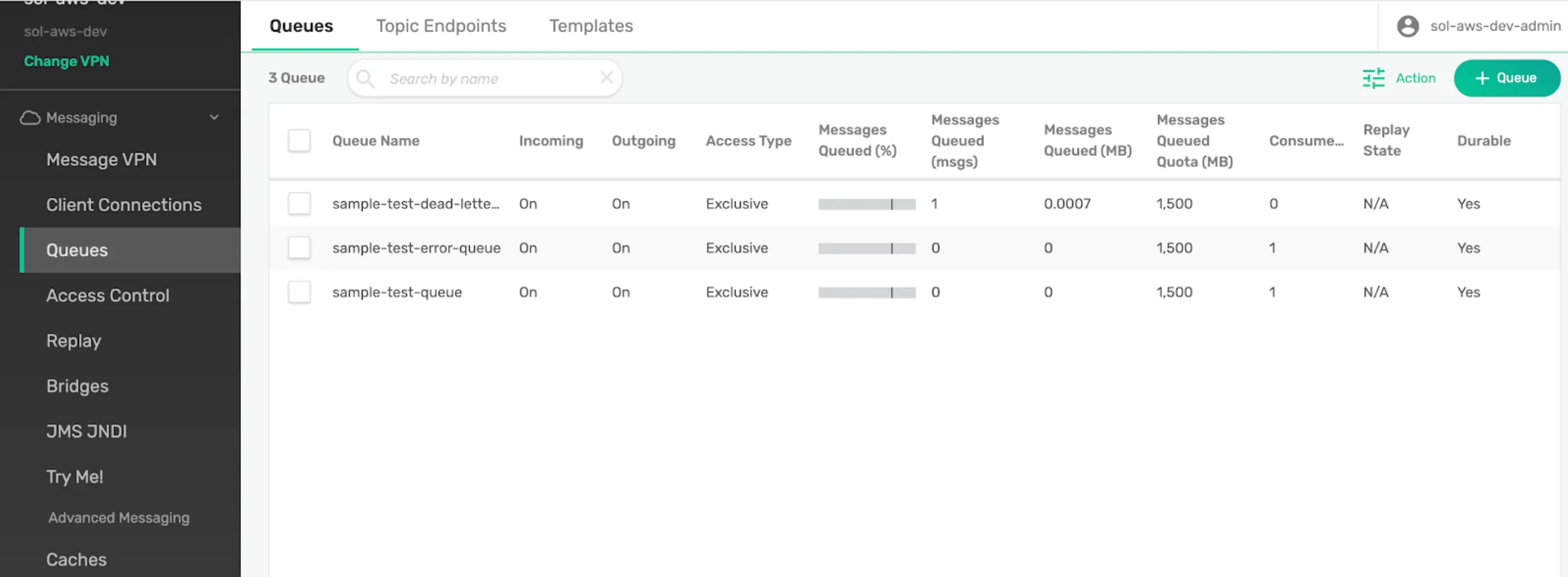The width and height of the screenshot is (1568, 577).
Task: Click the user account avatar icon
Action: point(1408,26)
